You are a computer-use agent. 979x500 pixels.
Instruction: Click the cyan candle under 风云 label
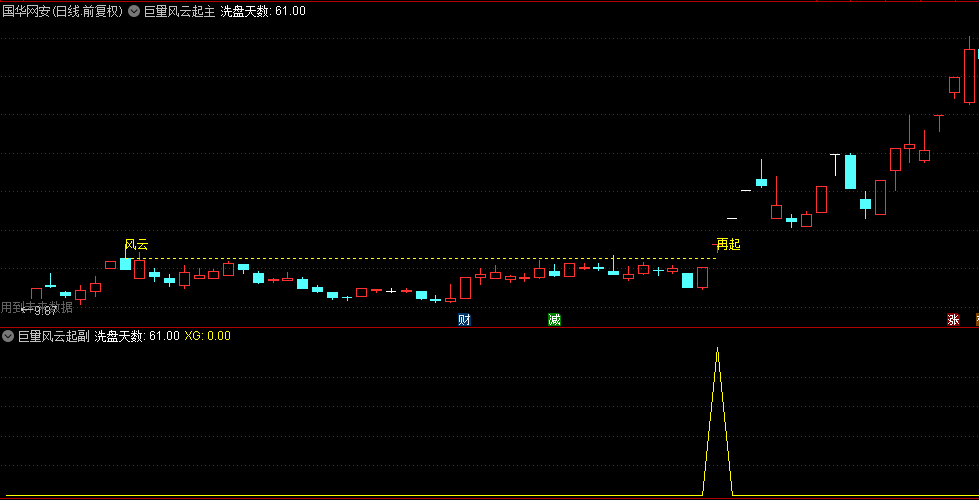(125, 263)
